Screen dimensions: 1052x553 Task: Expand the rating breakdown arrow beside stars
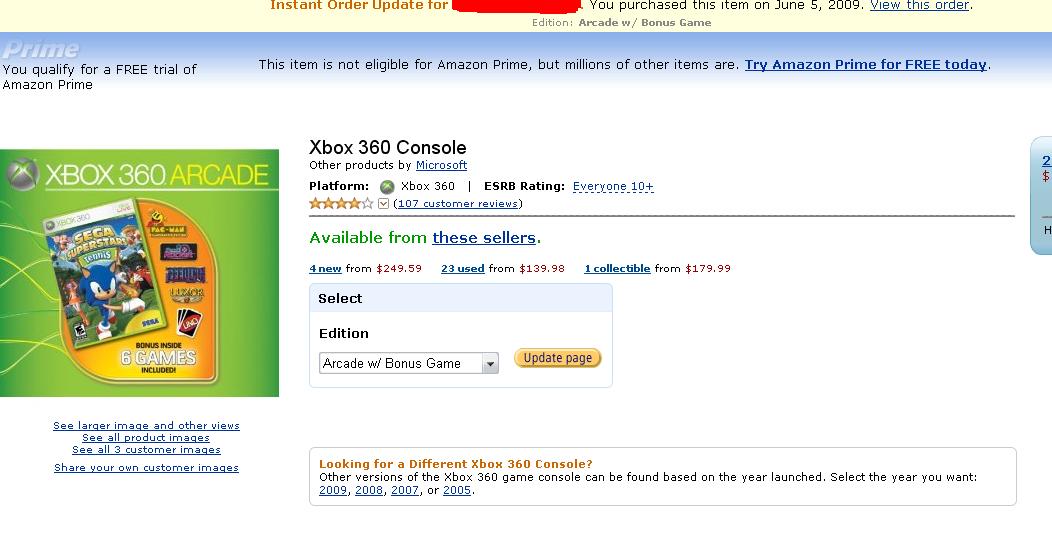pos(383,204)
